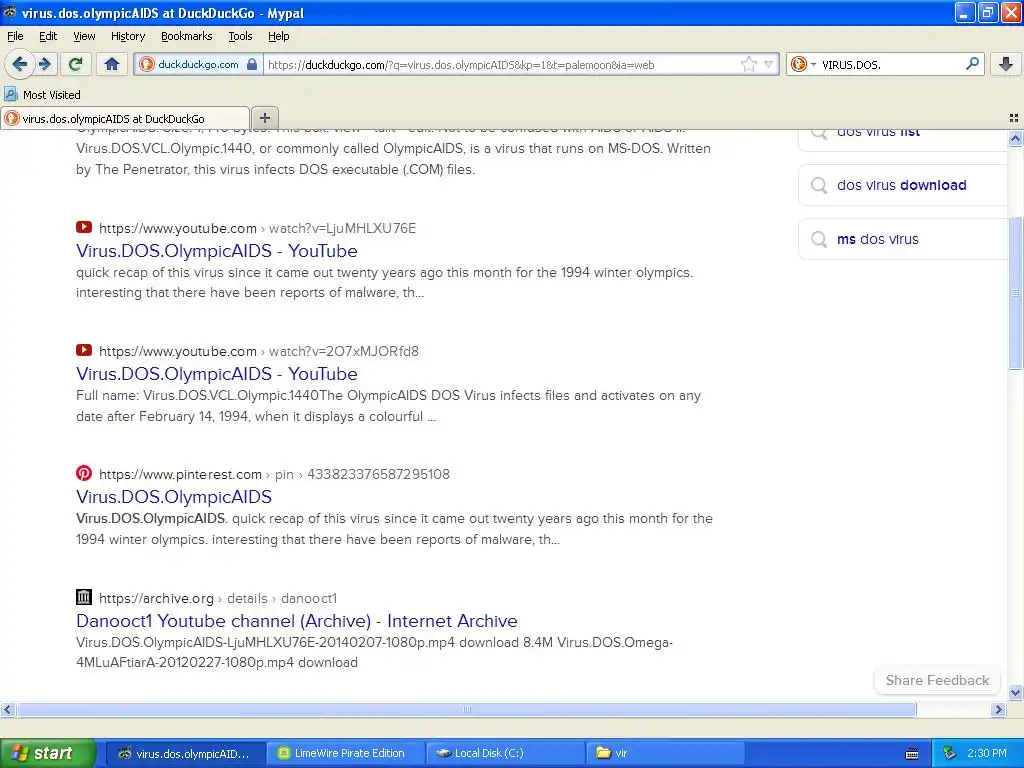The image size is (1024, 768).
Task: Click the 'https://archive.org' result URL text
Action: point(156,598)
